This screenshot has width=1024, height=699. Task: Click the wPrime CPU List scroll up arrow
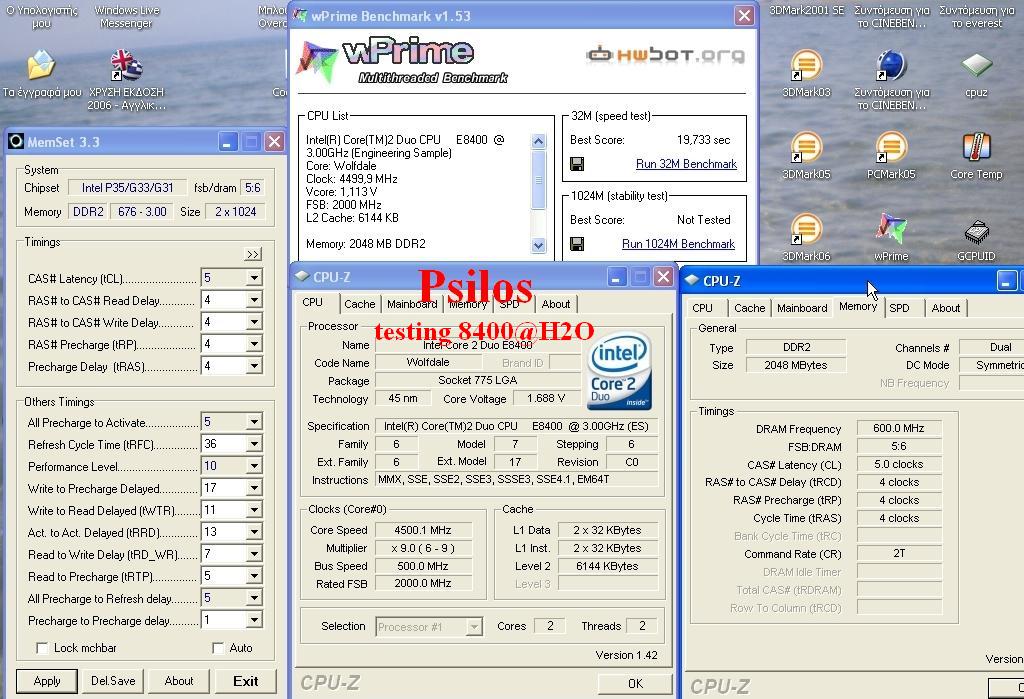(x=538, y=141)
